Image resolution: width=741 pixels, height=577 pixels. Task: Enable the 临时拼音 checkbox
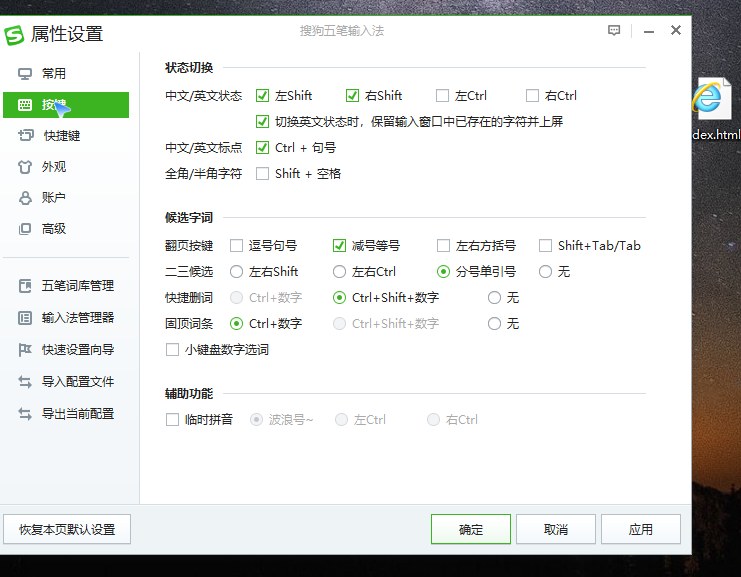172,420
